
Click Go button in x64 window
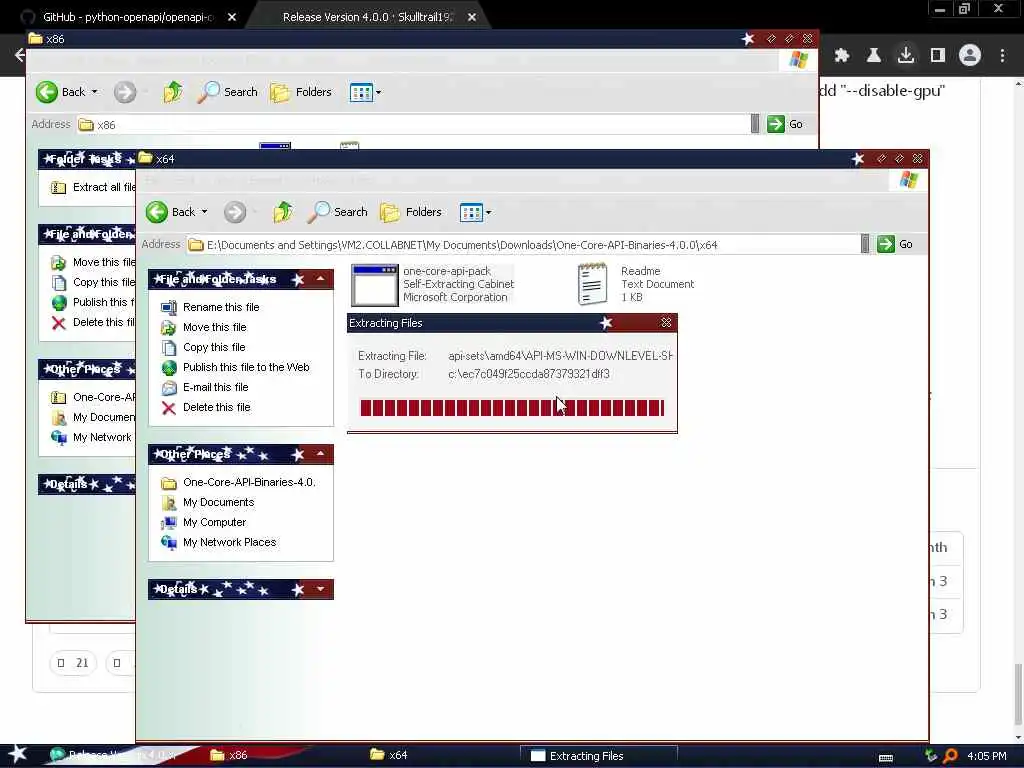point(895,244)
